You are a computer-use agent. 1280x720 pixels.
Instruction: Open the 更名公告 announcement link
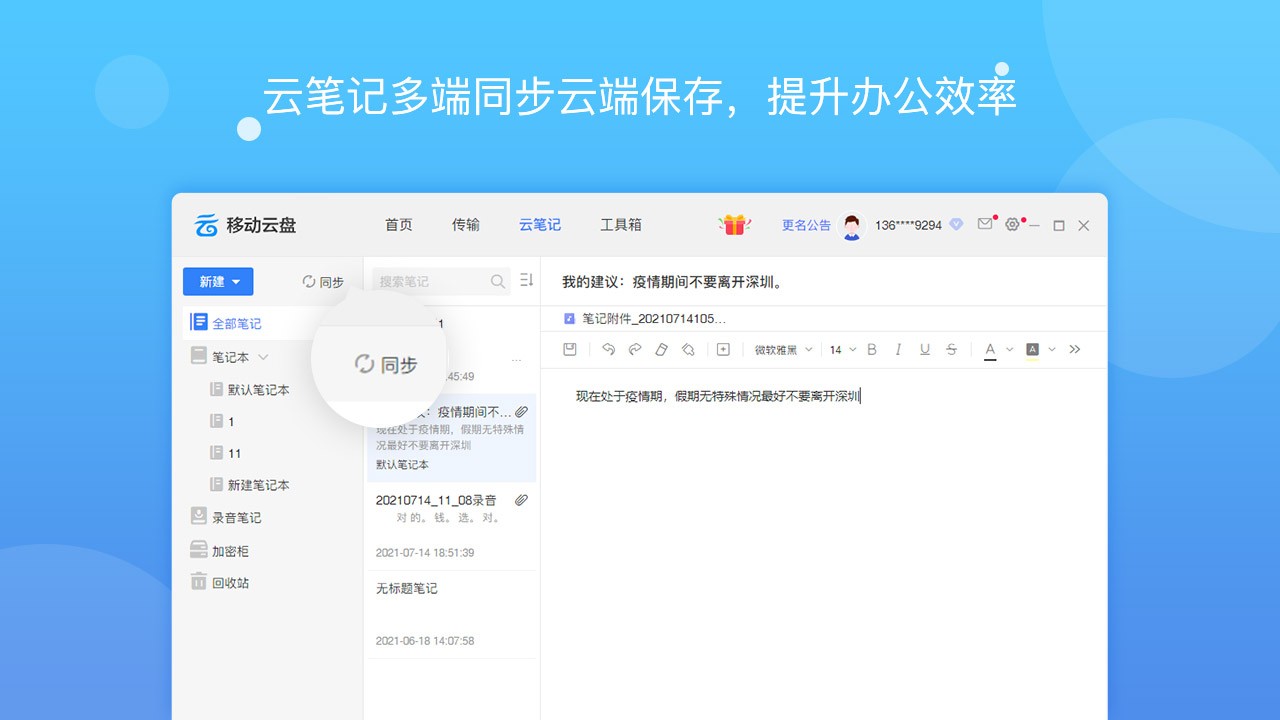(805, 224)
